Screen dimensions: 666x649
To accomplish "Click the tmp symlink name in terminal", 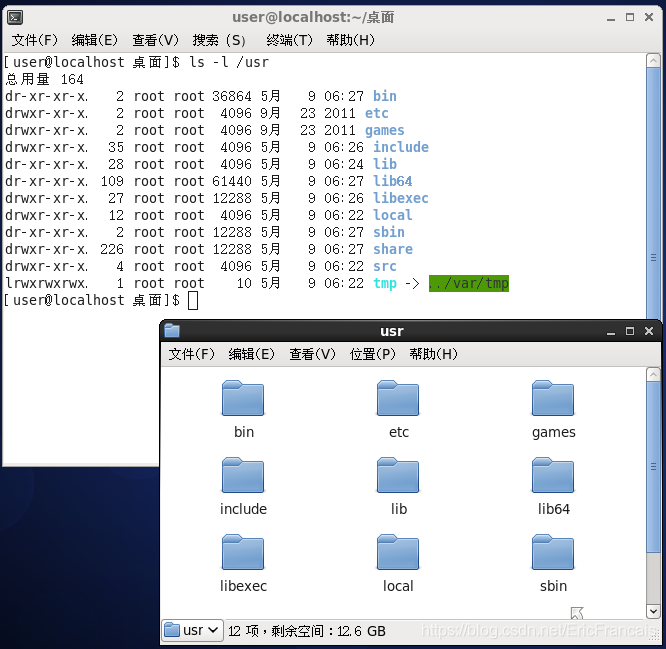I will point(385,283).
